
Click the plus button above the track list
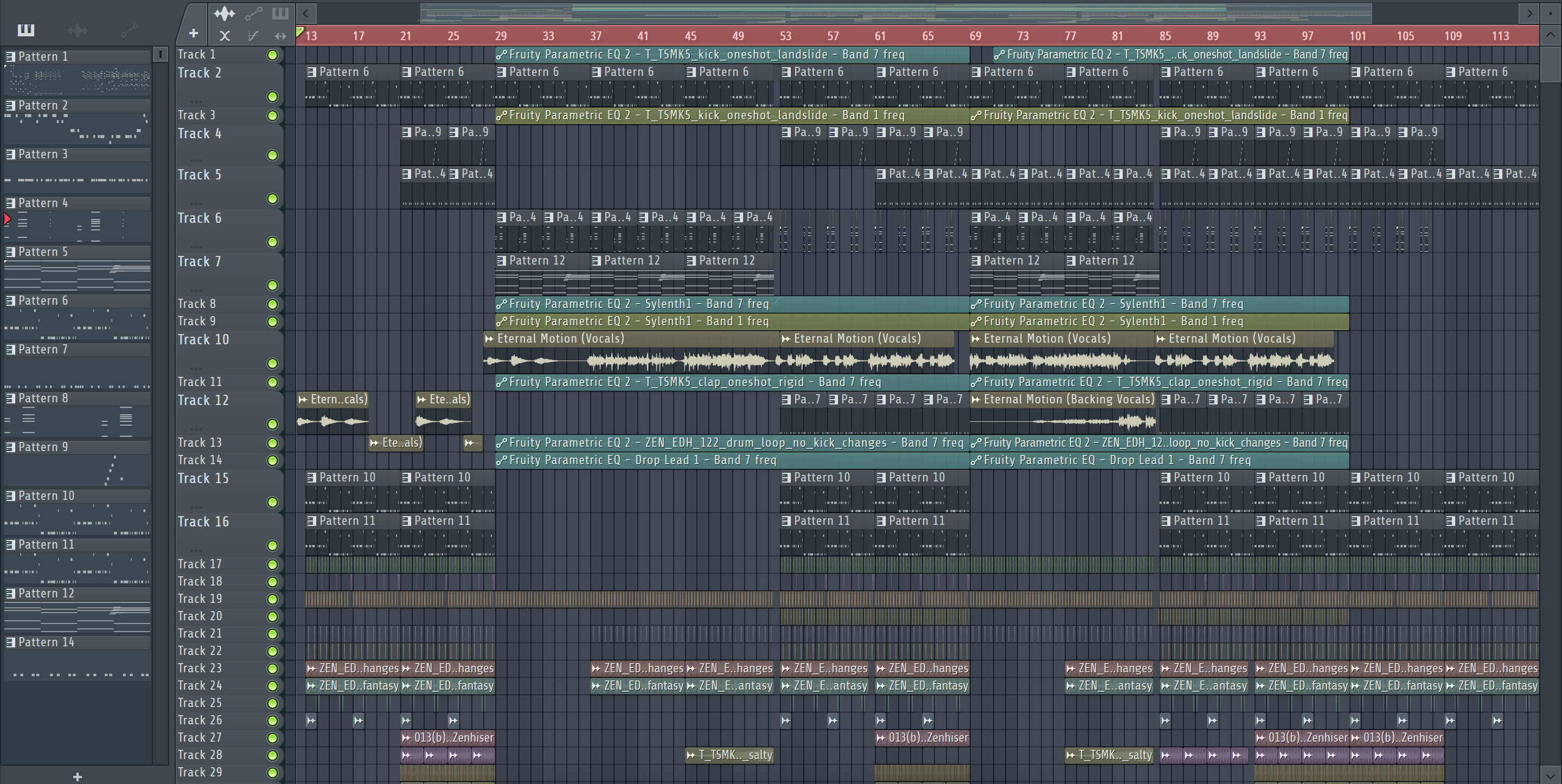tap(194, 34)
